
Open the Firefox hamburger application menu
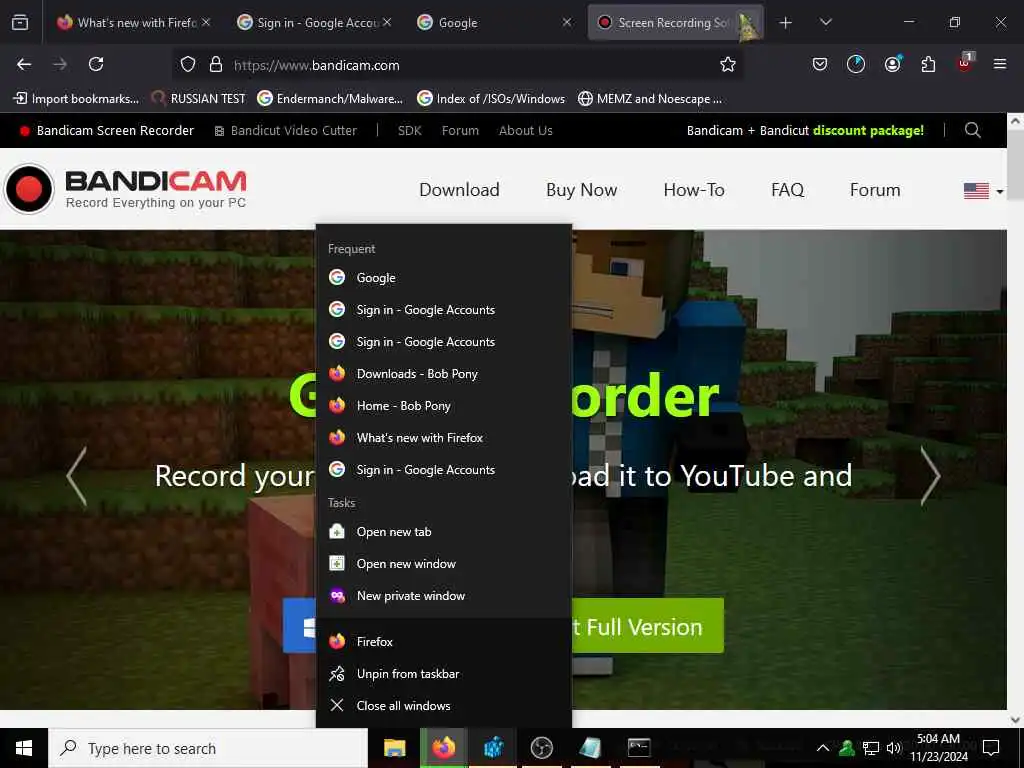point(1000,64)
